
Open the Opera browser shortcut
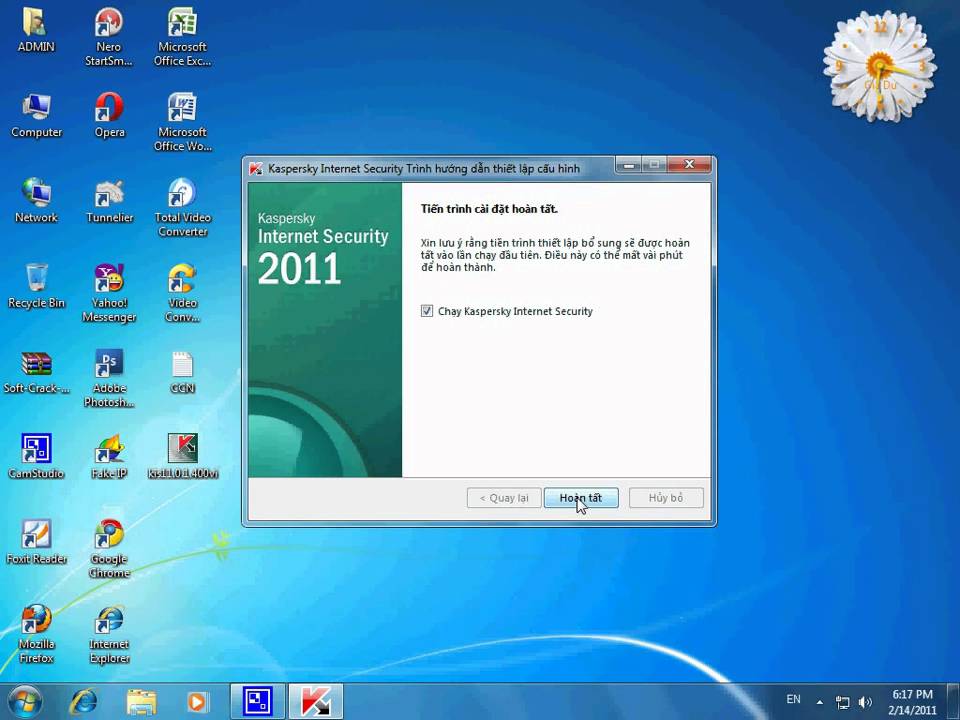109,115
